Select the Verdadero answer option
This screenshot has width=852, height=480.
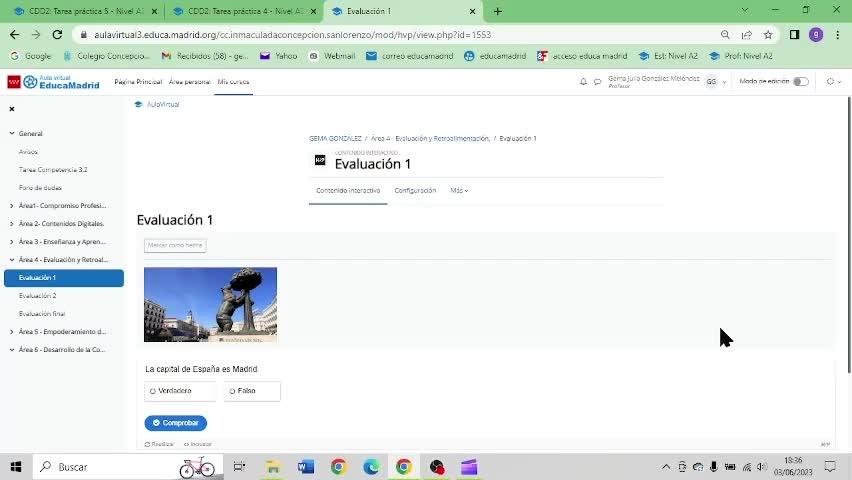(x=180, y=391)
